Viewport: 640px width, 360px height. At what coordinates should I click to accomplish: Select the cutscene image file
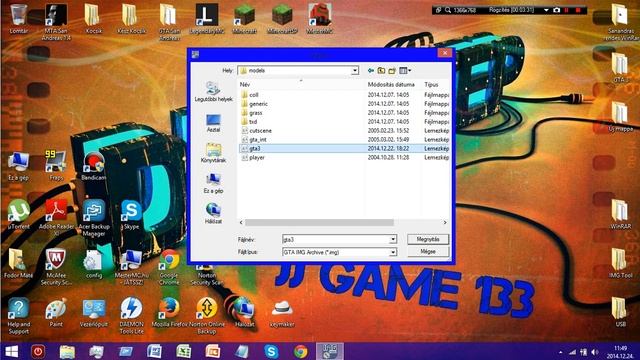pyautogui.click(x=260, y=131)
